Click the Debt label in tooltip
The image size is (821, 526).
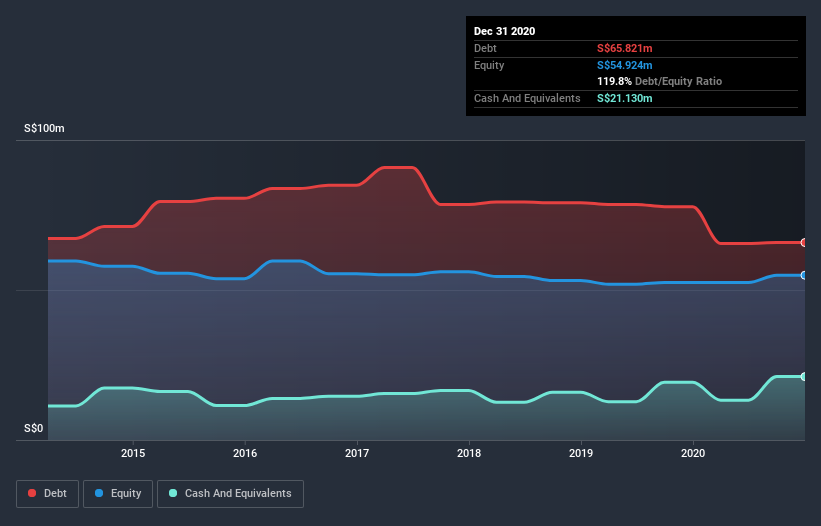(485, 48)
